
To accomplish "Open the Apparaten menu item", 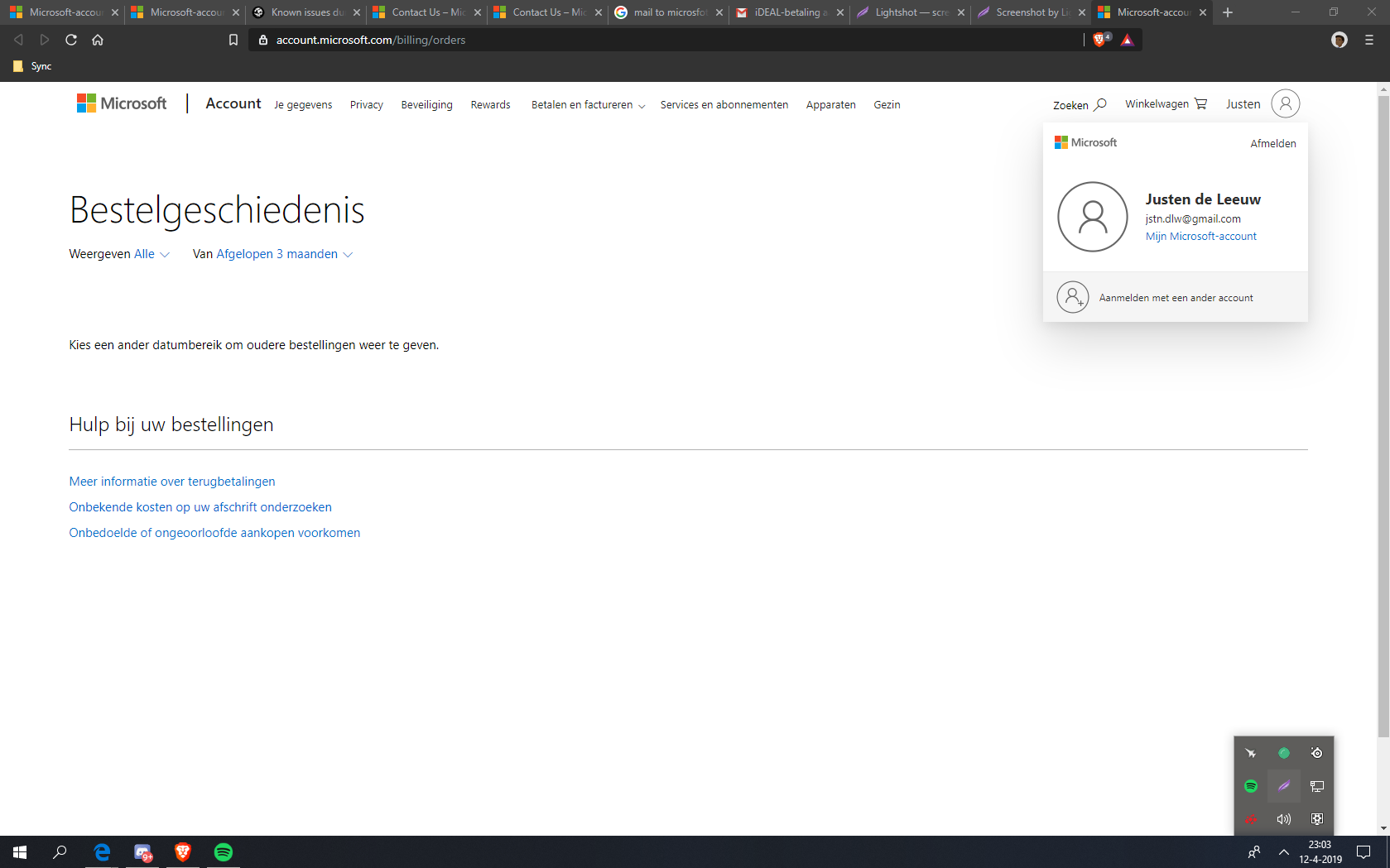I will 830,105.
